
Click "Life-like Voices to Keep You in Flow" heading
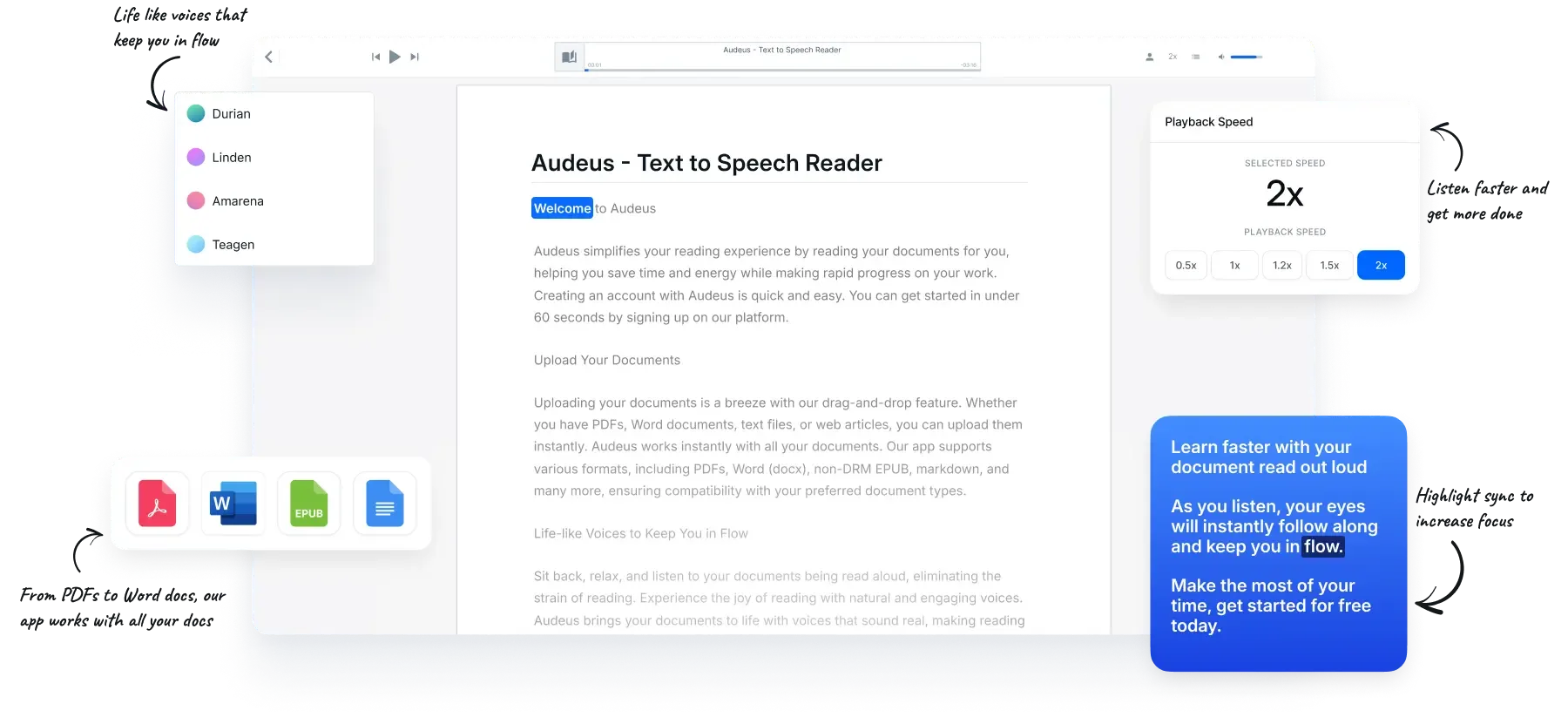[641, 533]
